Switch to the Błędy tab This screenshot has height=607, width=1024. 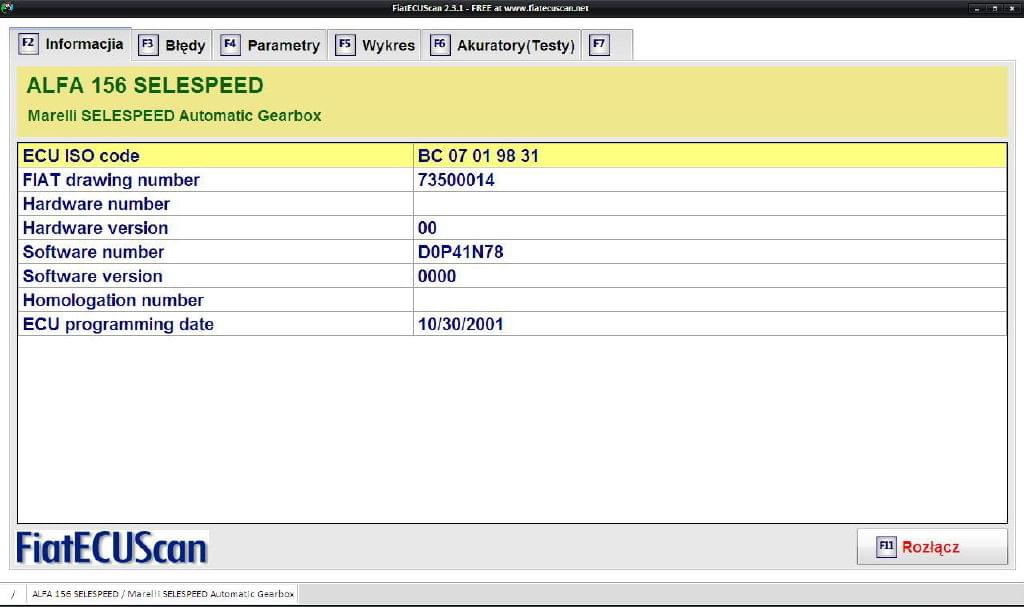[x=172, y=45]
